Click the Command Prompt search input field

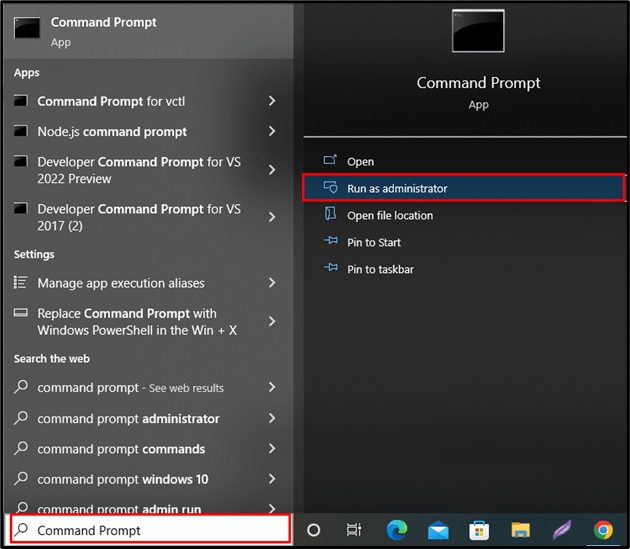(x=150, y=530)
